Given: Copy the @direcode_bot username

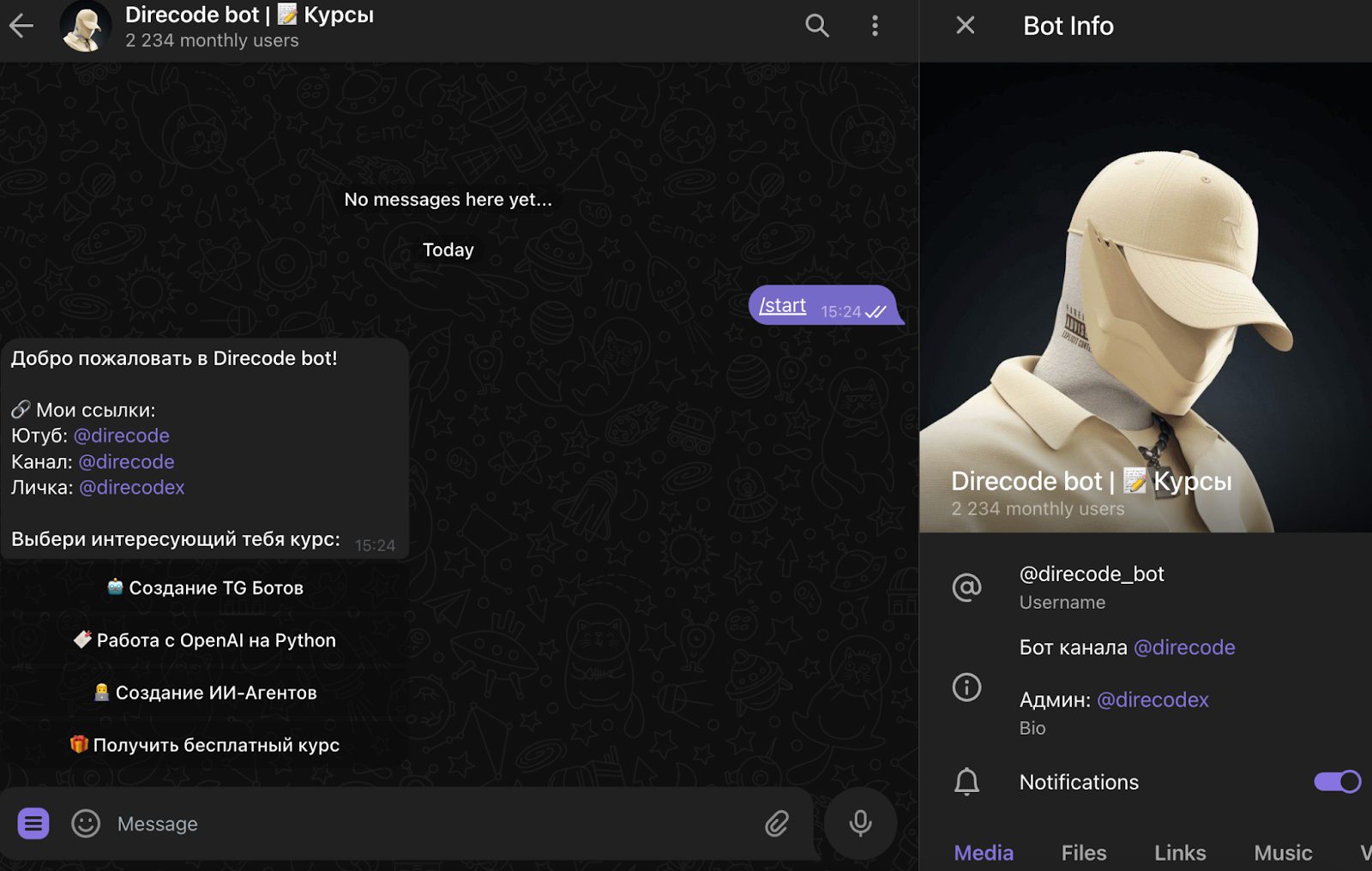Looking at the screenshot, I should (1092, 574).
